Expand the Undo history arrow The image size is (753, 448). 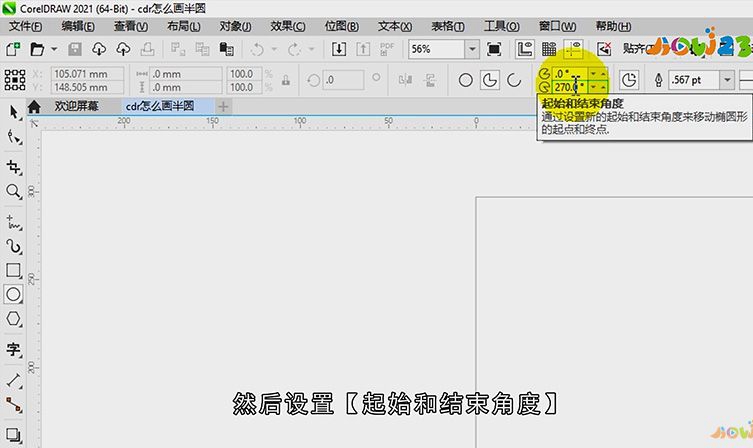tap(274, 49)
